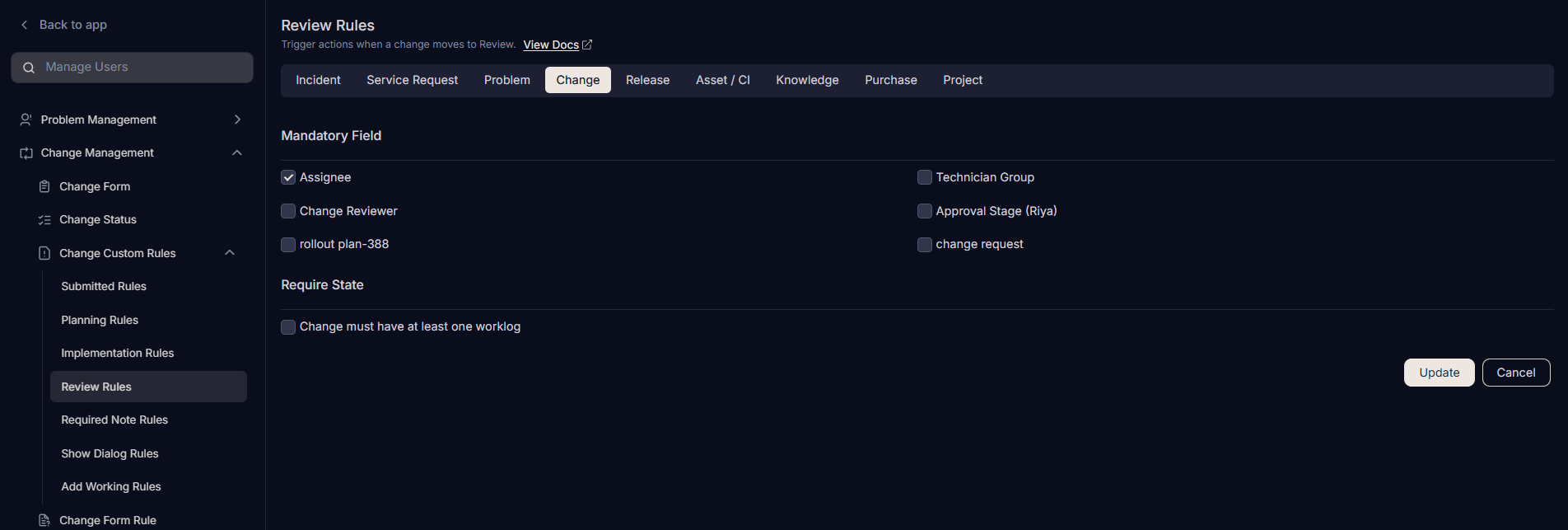Enable the Change Reviewer checkbox
Viewport: 1568px width, 530px height.
(288, 211)
